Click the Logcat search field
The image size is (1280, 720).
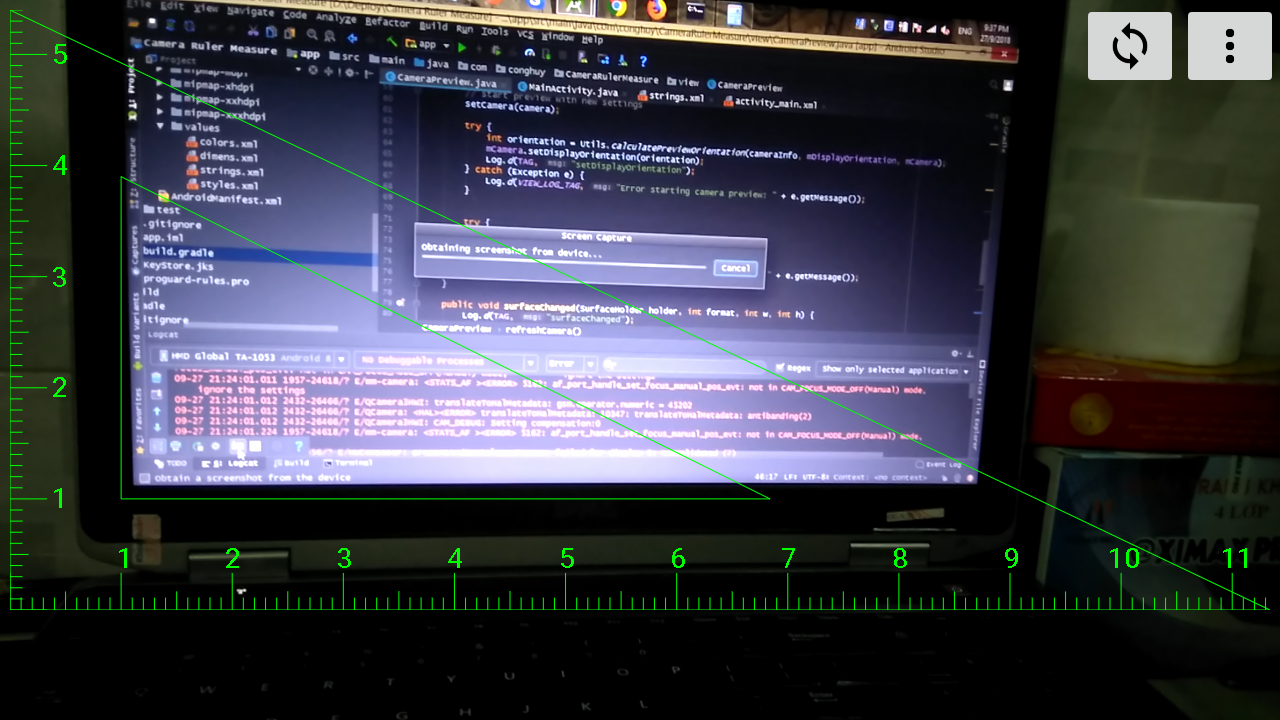click(685, 365)
